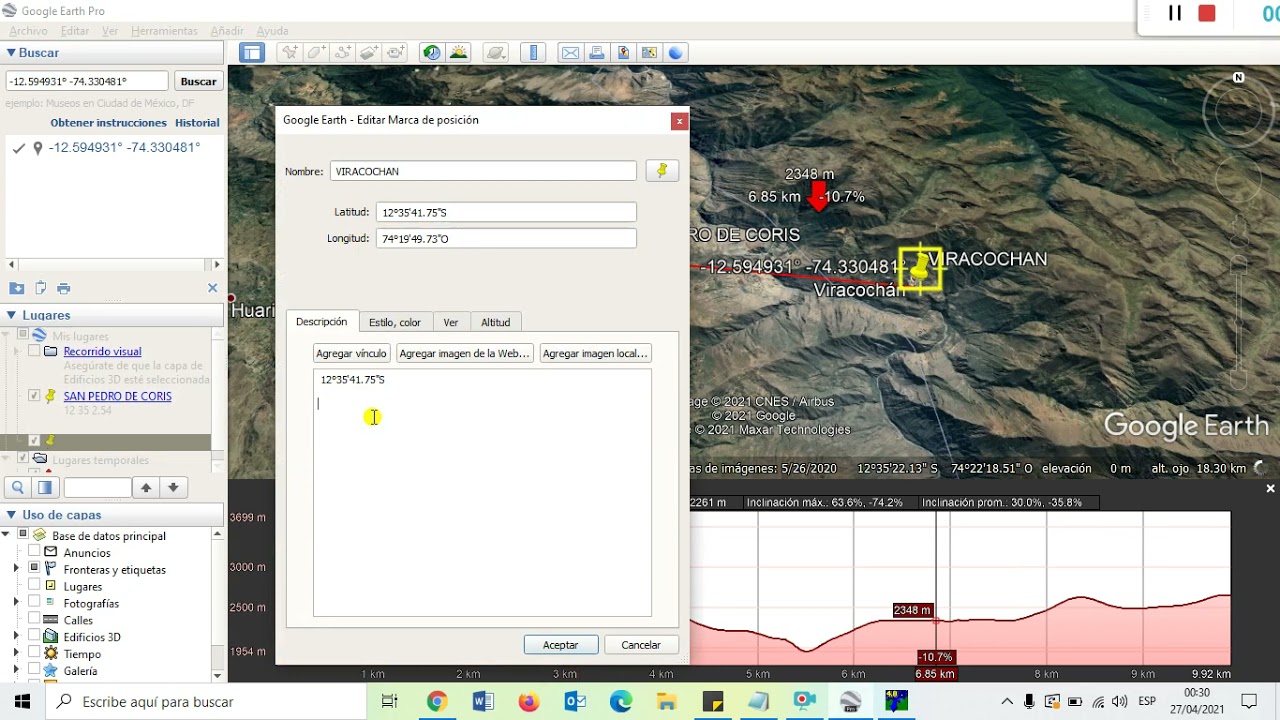Viewport: 1280px width, 720px height.
Task: Click the move up arrow in Lugares
Action: (x=146, y=488)
